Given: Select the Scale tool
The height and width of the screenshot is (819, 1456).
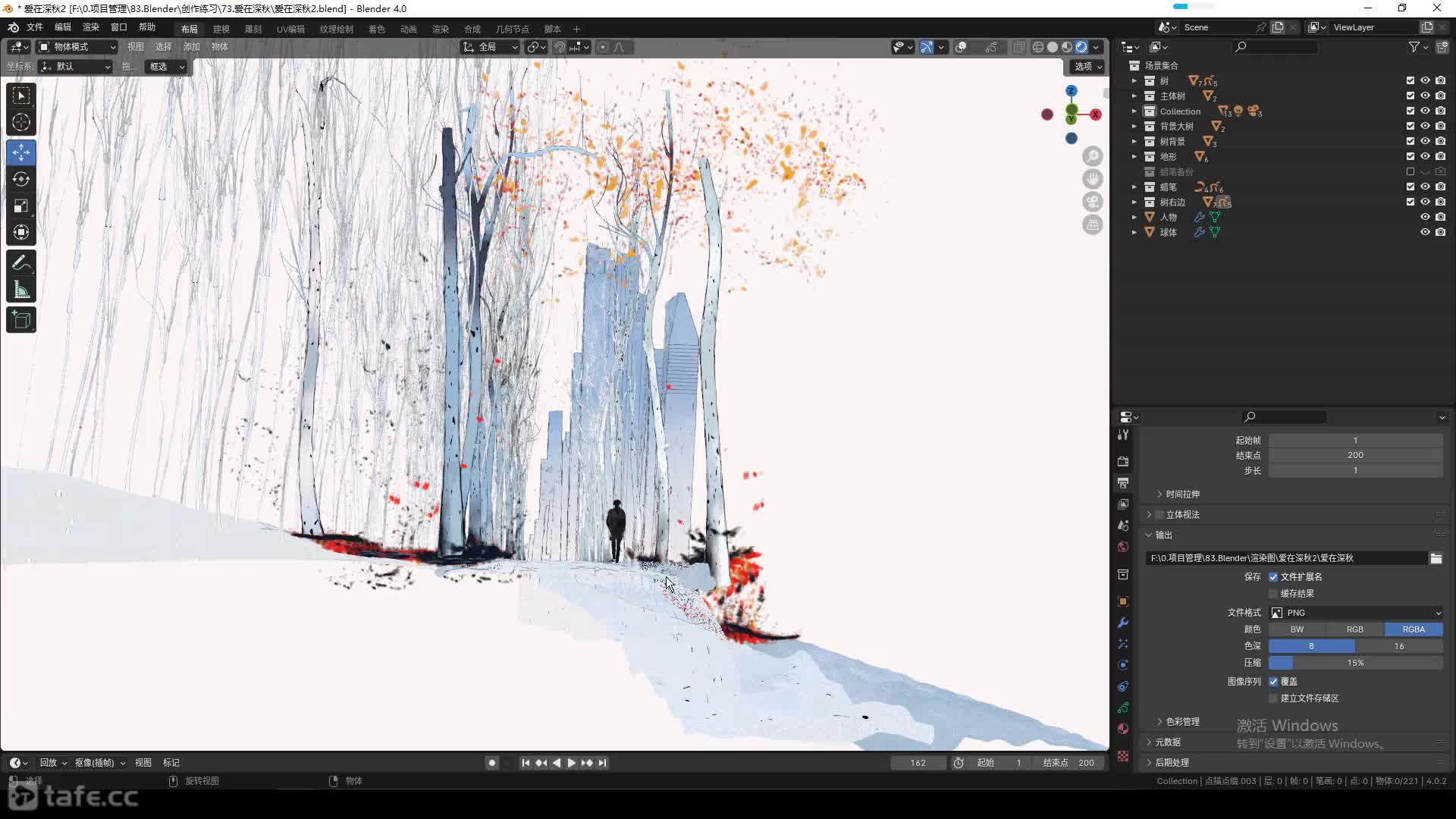Looking at the screenshot, I should (x=21, y=206).
